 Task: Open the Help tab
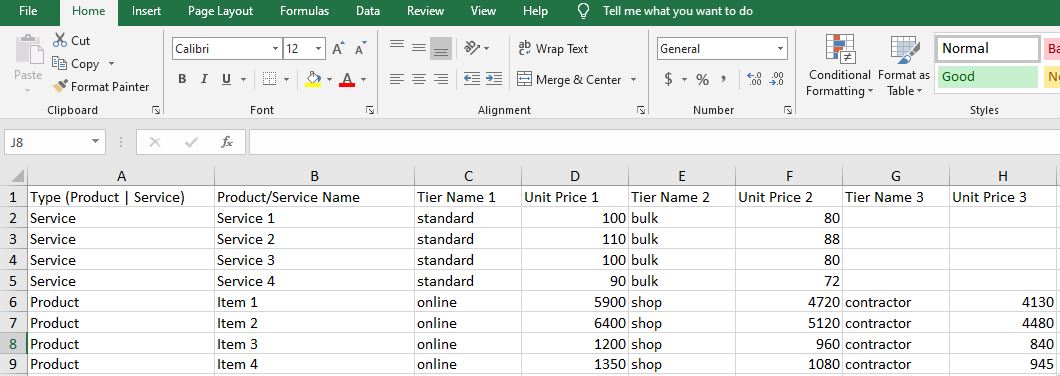coord(535,11)
